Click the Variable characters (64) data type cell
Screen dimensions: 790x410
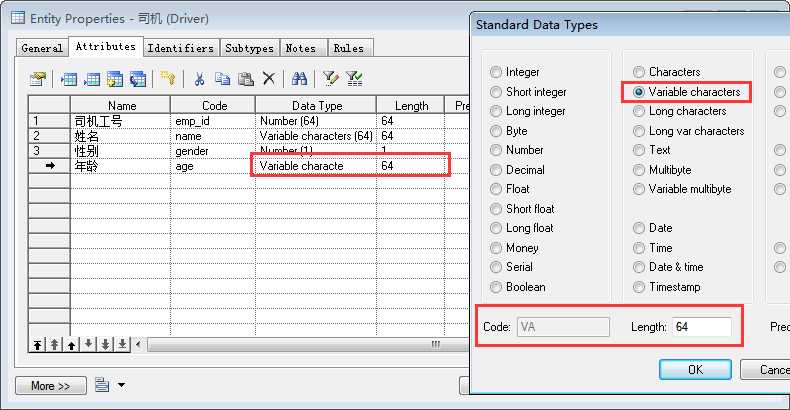pyautogui.click(x=316, y=136)
